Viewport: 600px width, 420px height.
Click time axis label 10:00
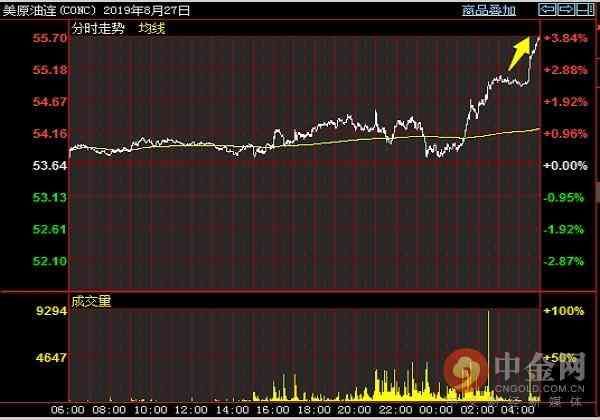[x=150, y=410]
